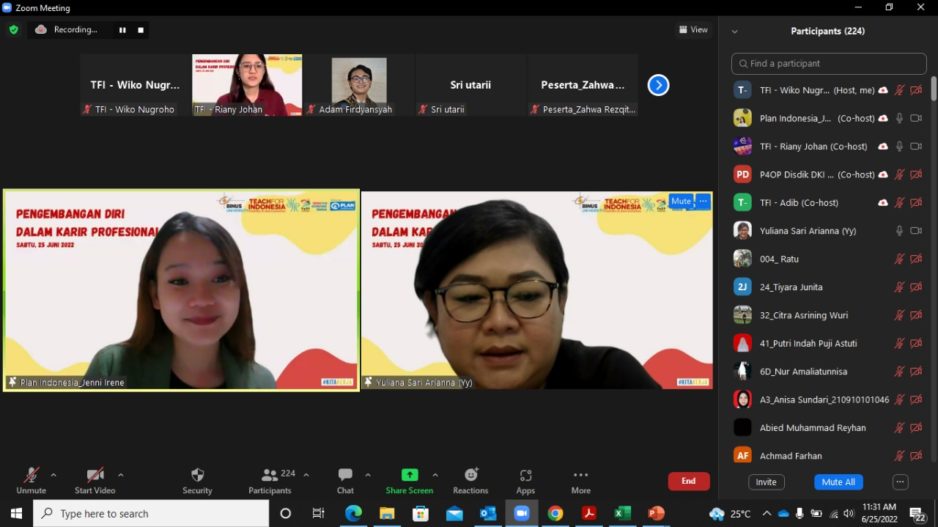938x527 pixels.
Task: Open Windows Start menu
Action: pyautogui.click(x=16, y=513)
